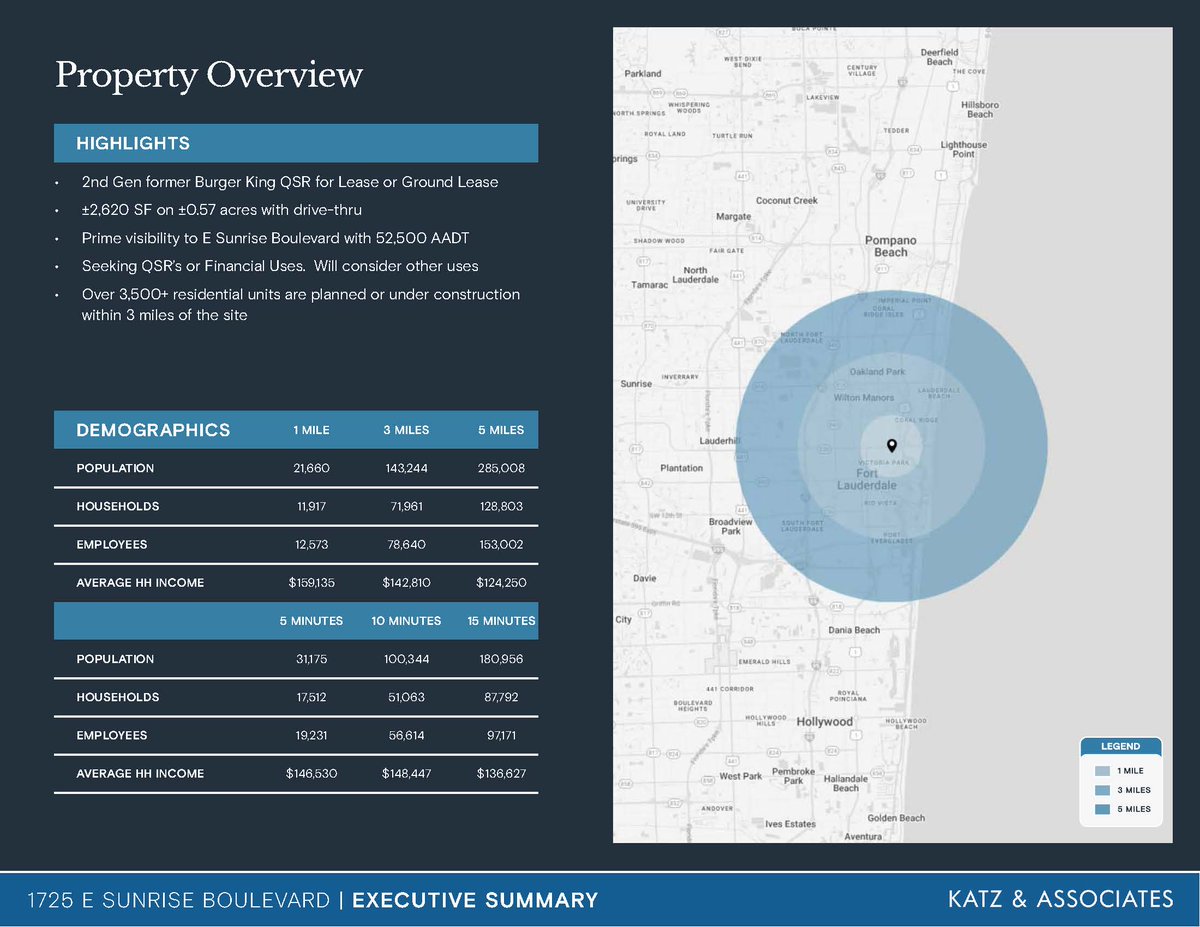This screenshot has width=1200, height=927.
Task: Select the 3 MILES color swatch in the legend
Action: coord(1102,790)
